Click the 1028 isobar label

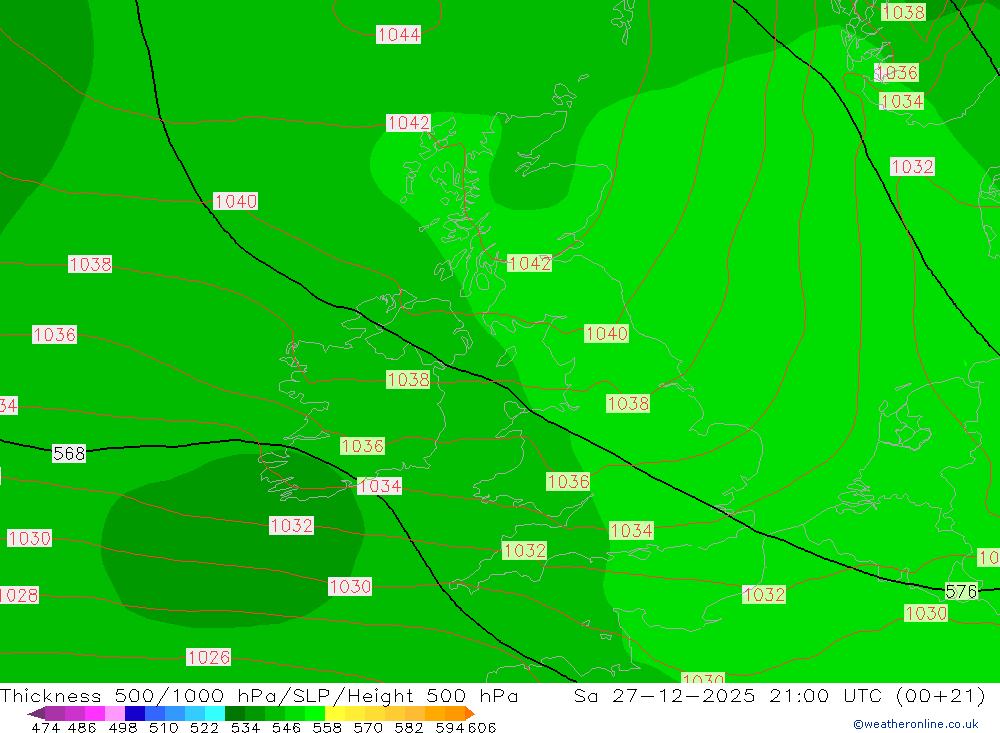[18, 595]
